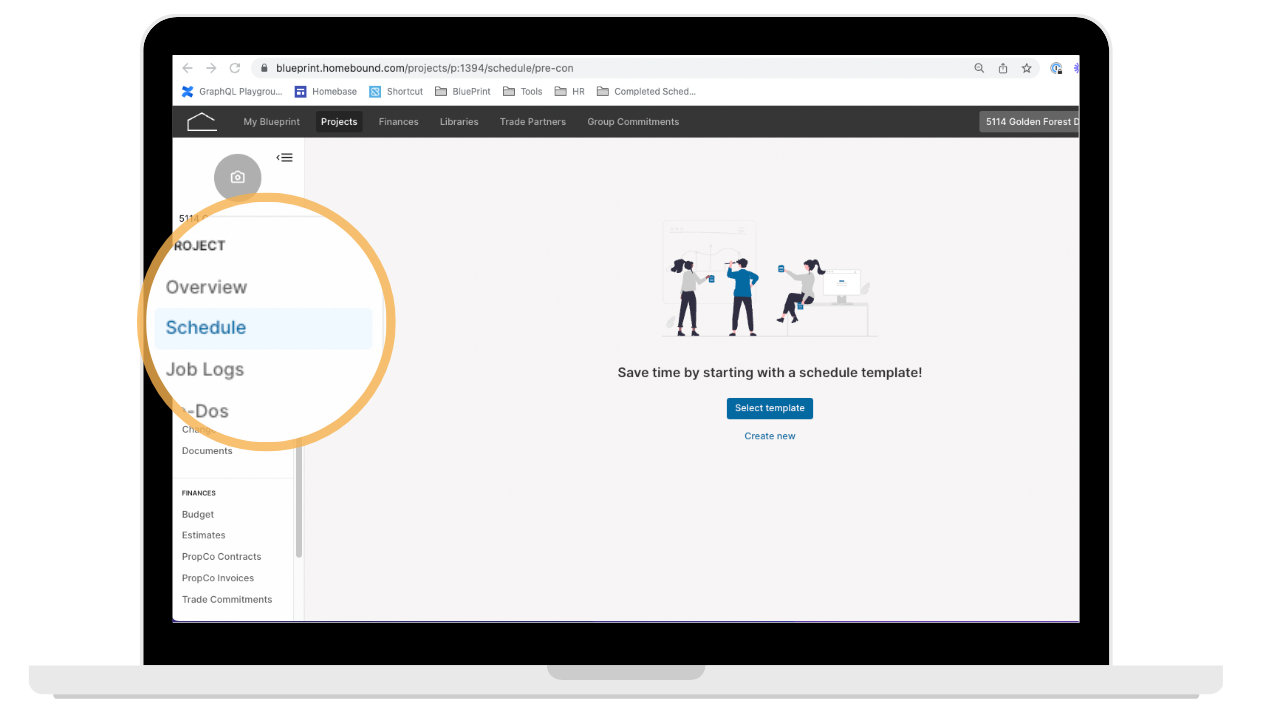Click the zoom magnifier icon in address bar
This screenshot has width=1280, height=720.
(x=979, y=68)
